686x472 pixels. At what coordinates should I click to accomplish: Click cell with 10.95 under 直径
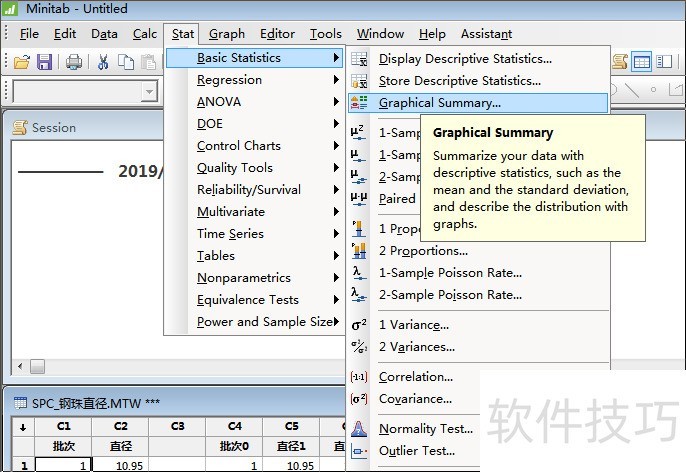[x=120, y=465]
